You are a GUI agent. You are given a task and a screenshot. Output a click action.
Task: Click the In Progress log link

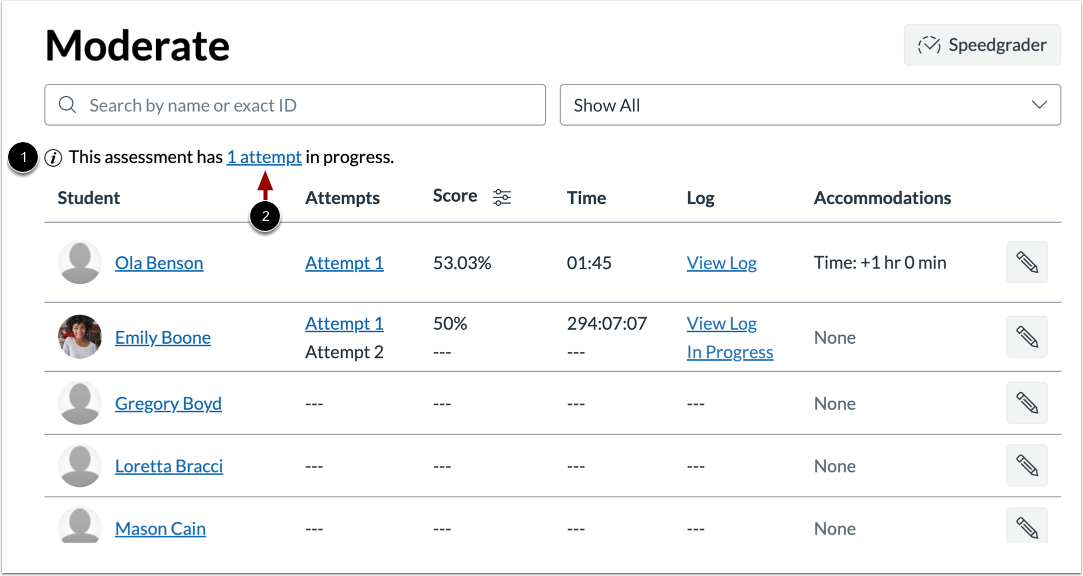click(x=729, y=352)
